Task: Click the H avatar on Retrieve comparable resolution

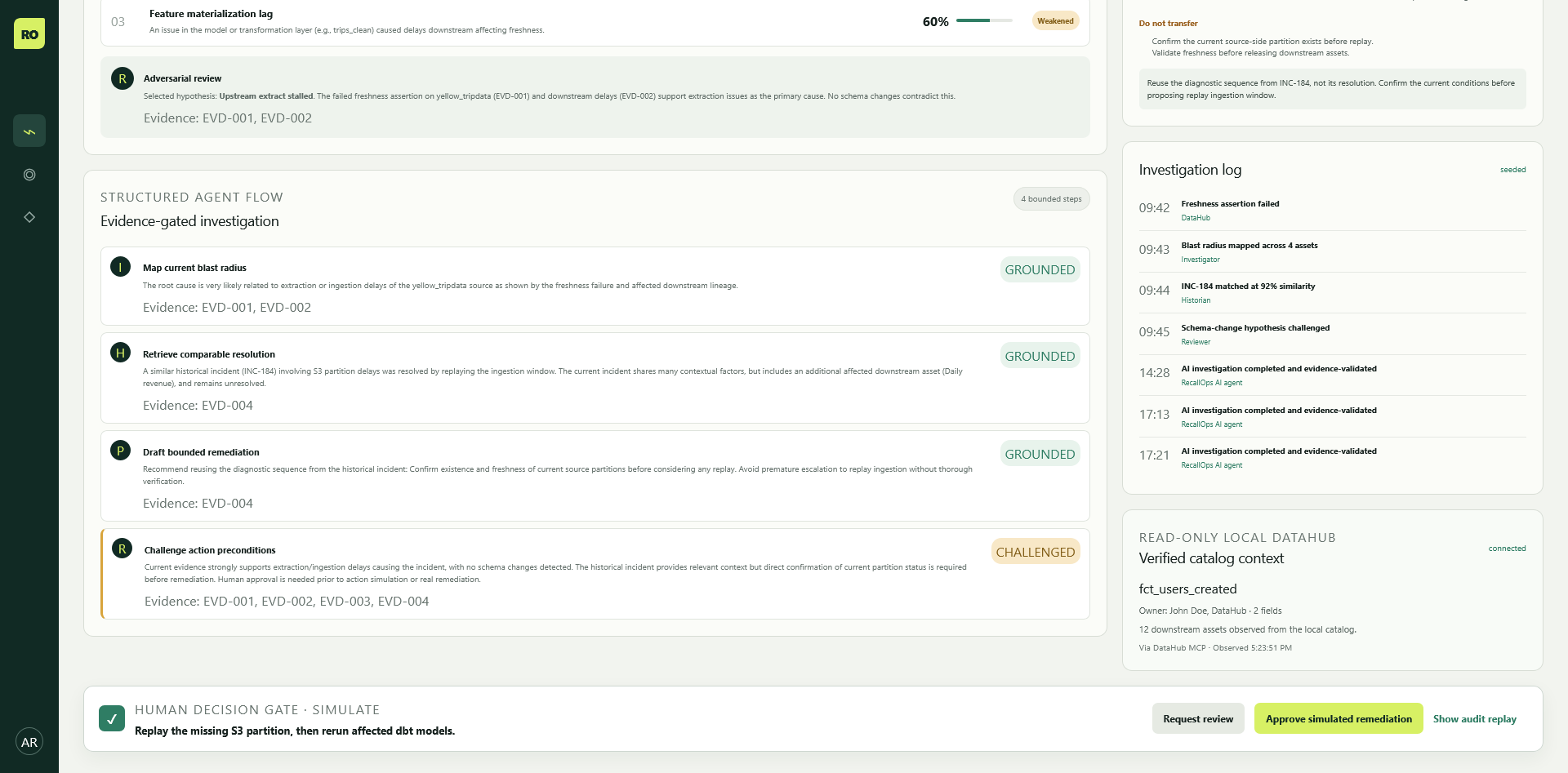Action: 121,353
